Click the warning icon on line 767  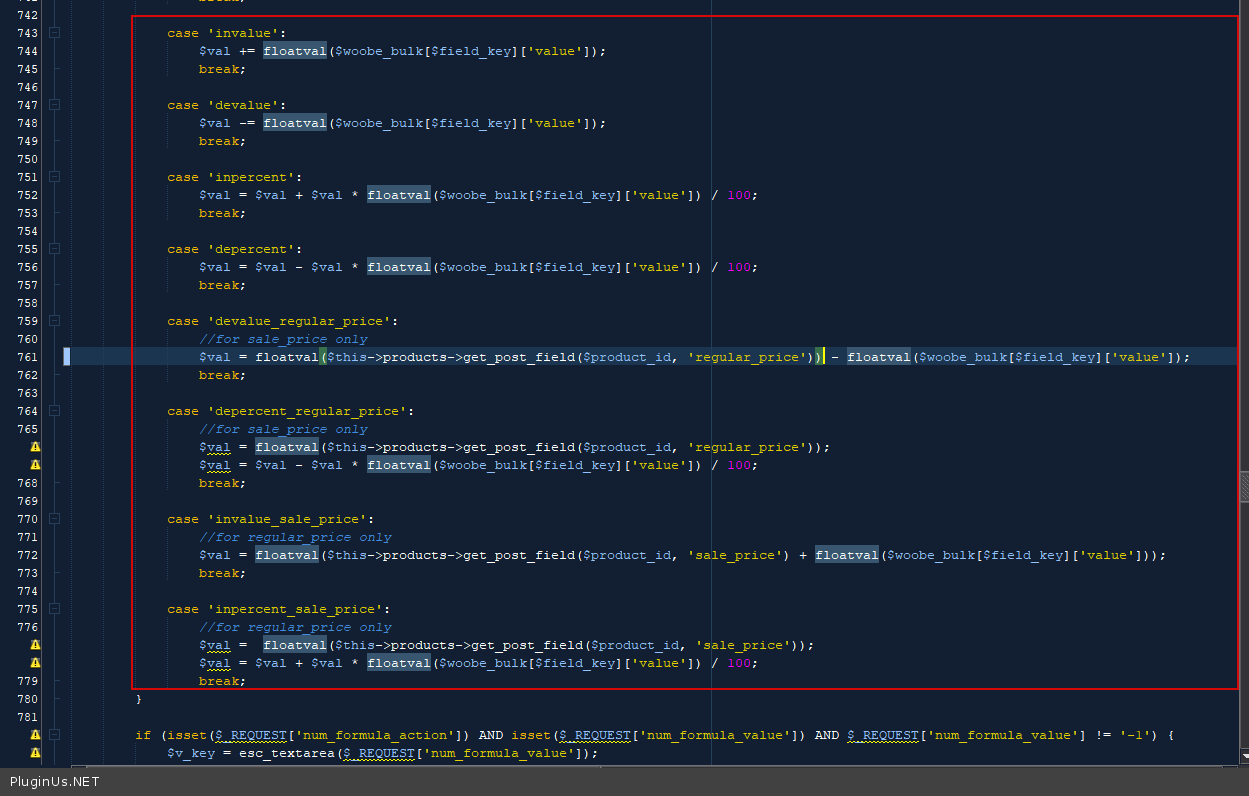click(35, 465)
